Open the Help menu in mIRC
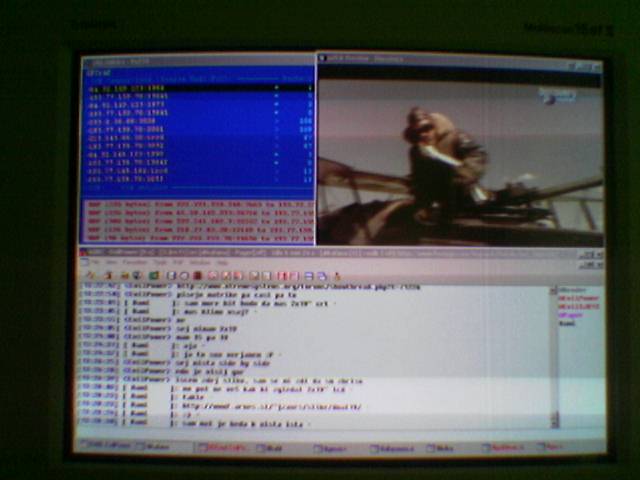 222,263
